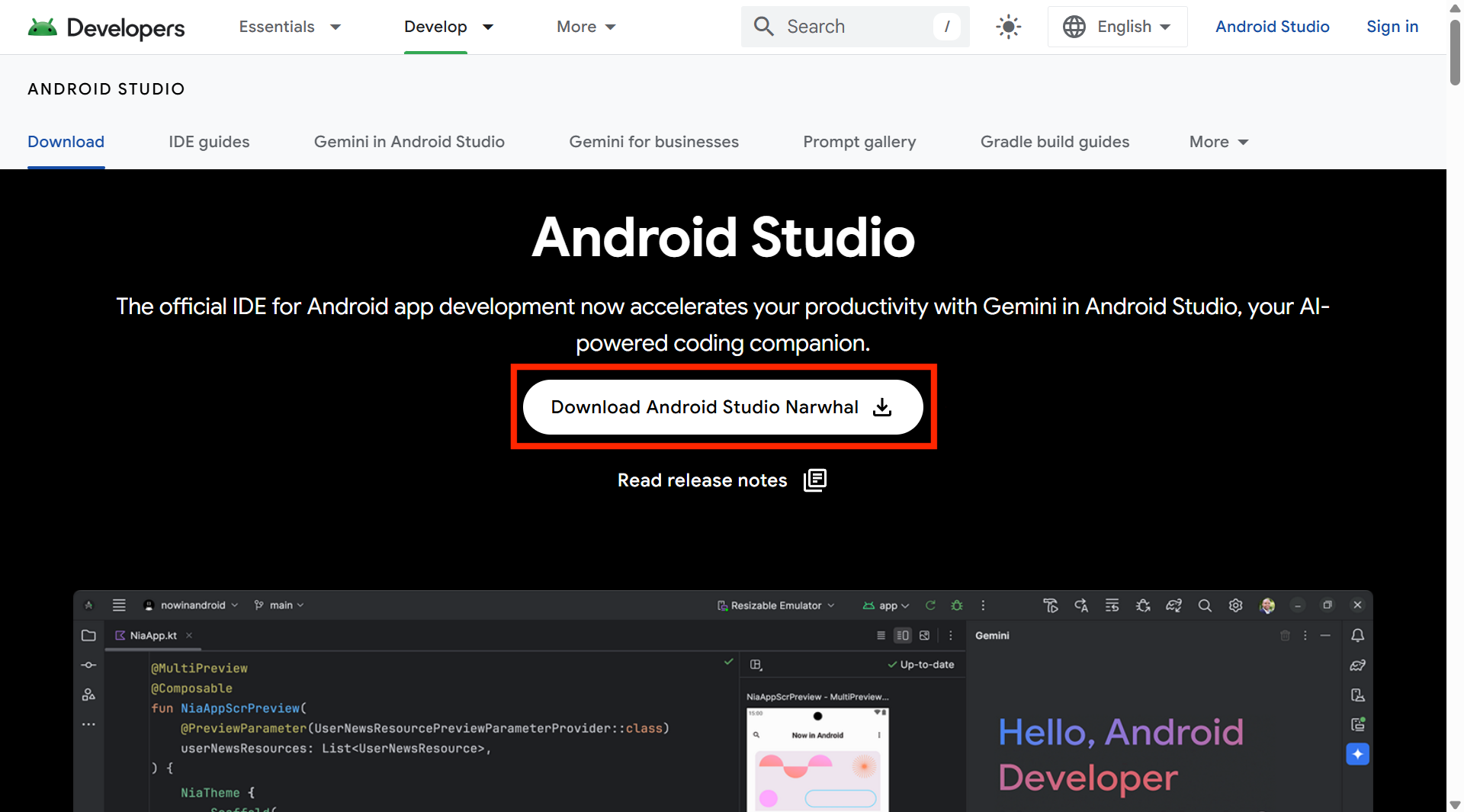Viewport: 1464px width, 812px height.
Task: Select the Download tab
Action: (x=66, y=142)
